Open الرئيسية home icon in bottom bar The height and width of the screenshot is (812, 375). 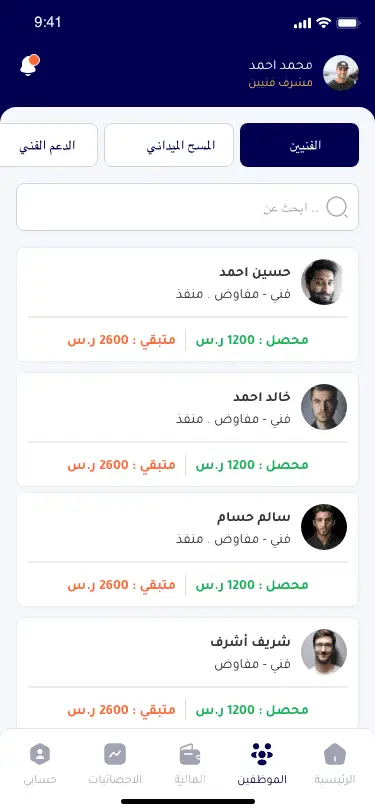click(335, 755)
